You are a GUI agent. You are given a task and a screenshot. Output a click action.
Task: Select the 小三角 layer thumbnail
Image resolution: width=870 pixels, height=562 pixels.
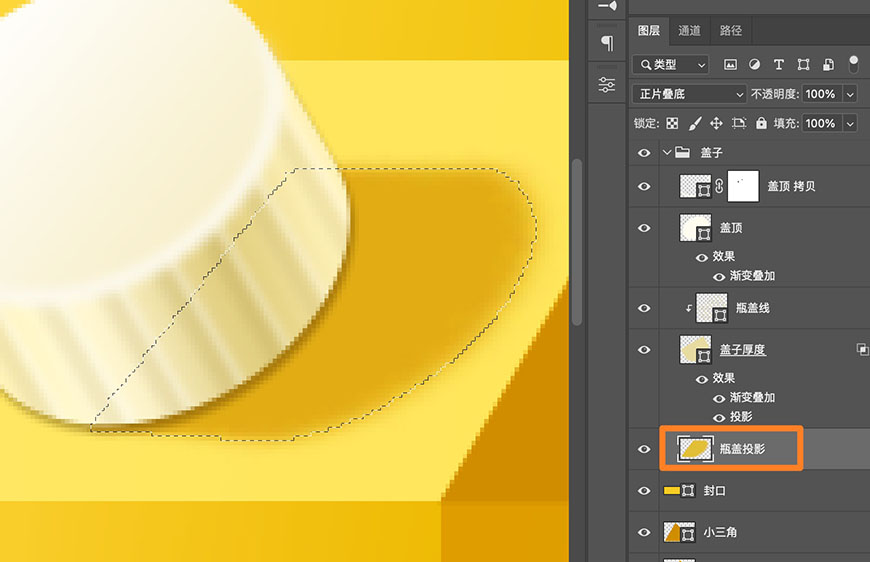(679, 532)
